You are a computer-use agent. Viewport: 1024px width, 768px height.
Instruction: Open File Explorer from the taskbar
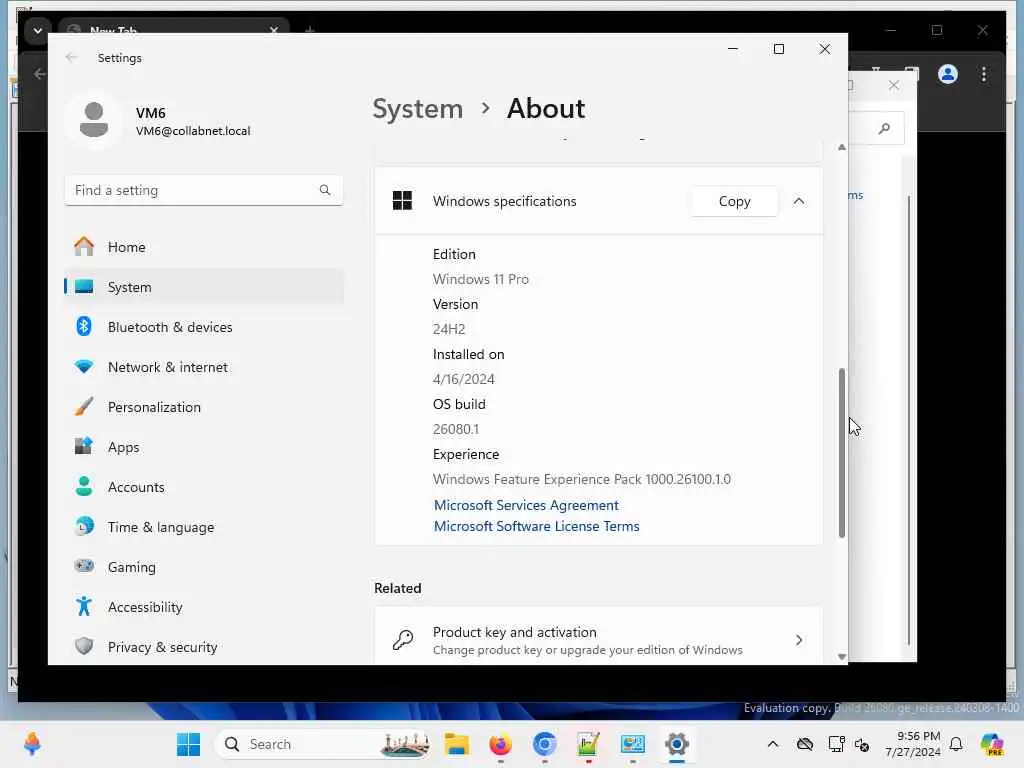coord(456,744)
